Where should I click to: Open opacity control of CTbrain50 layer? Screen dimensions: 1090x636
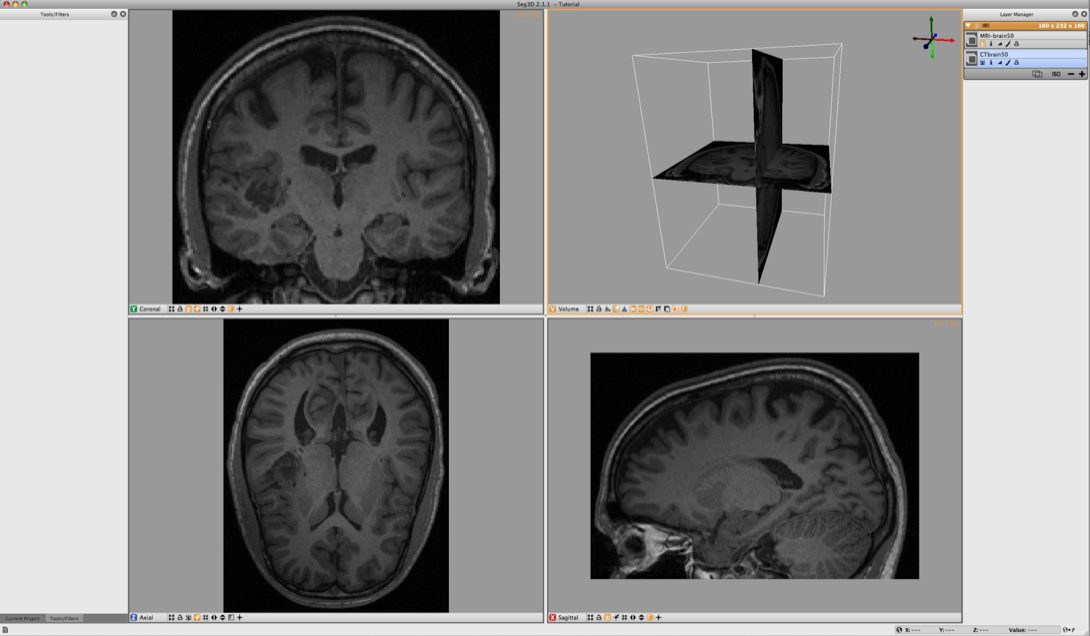pyautogui.click(x=1000, y=63)
